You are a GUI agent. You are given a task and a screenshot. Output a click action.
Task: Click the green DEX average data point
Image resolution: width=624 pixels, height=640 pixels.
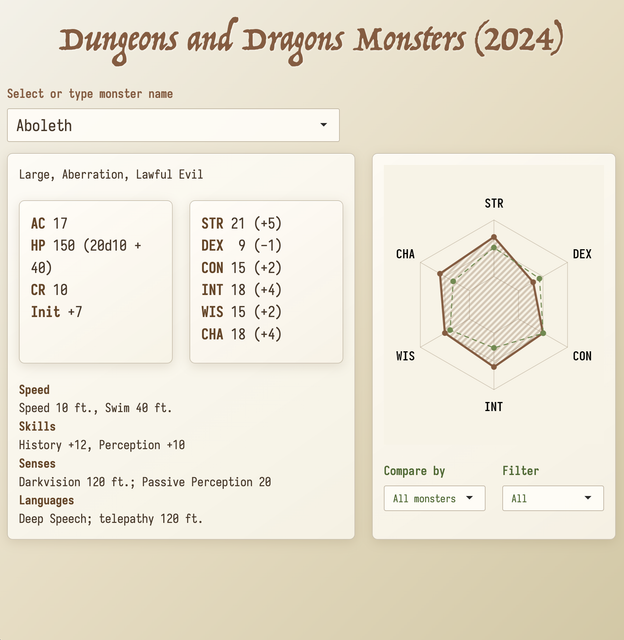(x=540, y=279)
